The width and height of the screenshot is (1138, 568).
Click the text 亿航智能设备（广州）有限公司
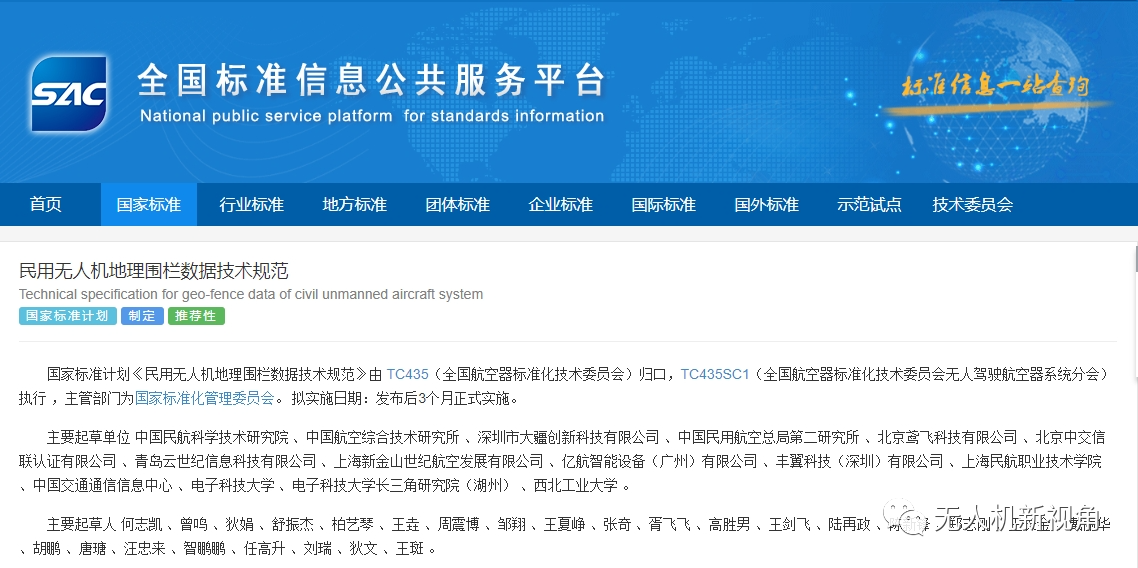tap(660, 461)
